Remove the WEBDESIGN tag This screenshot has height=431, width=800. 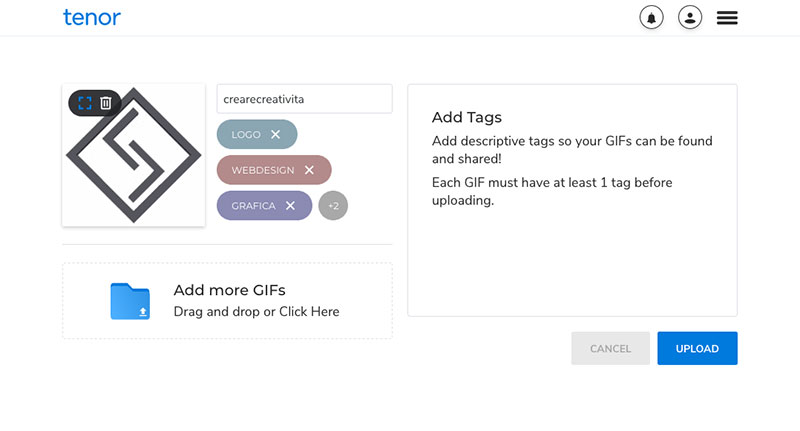[x=309, y=170]
